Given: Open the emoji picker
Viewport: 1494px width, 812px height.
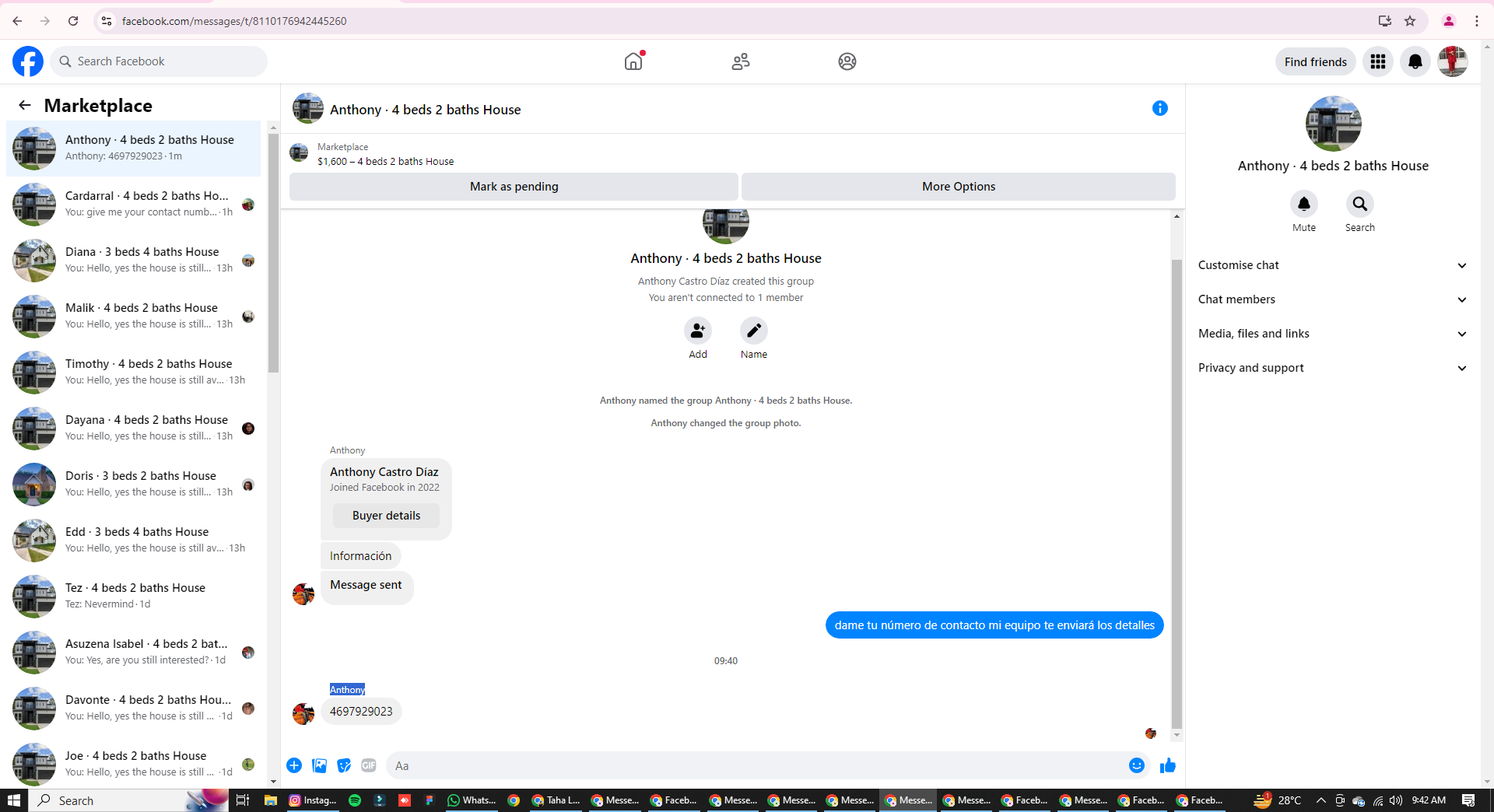Looking at the screenshot, I should (x=1137, y=766).
